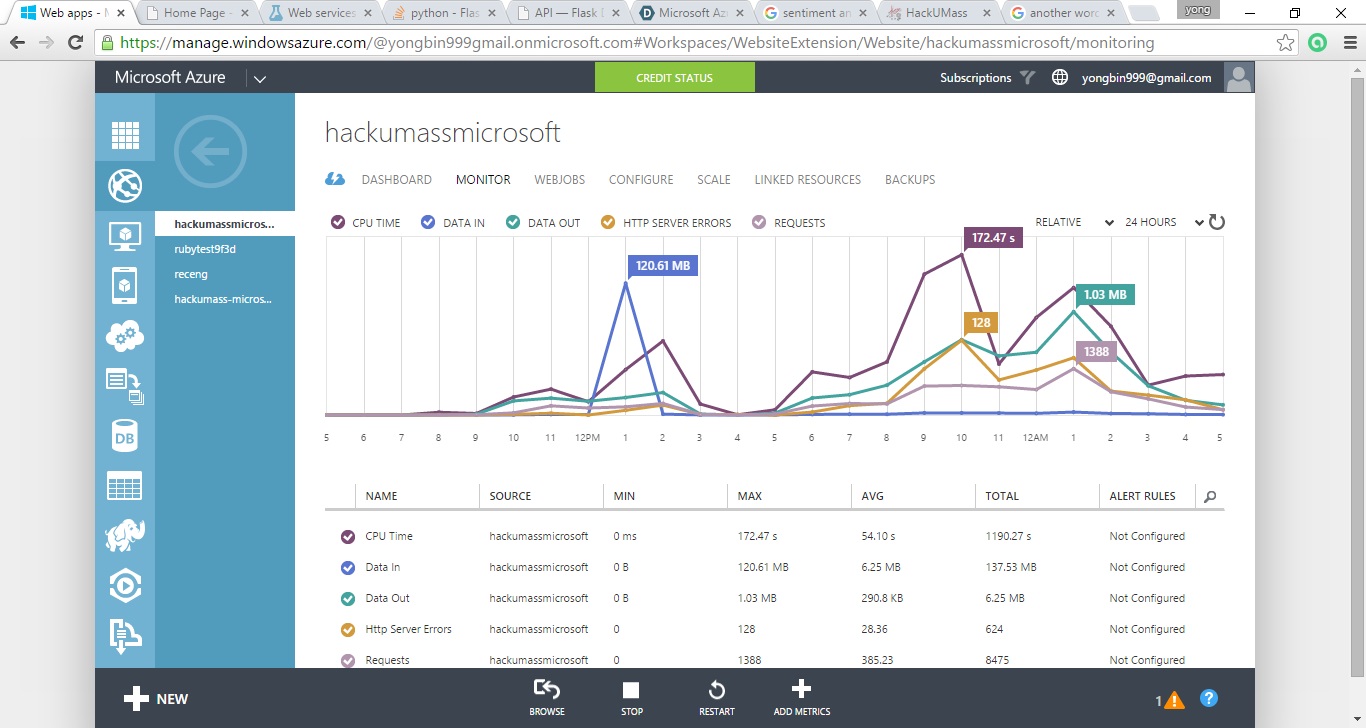
Task: Switch to the API — Flask browser tab
Action: tap(568, 13)
